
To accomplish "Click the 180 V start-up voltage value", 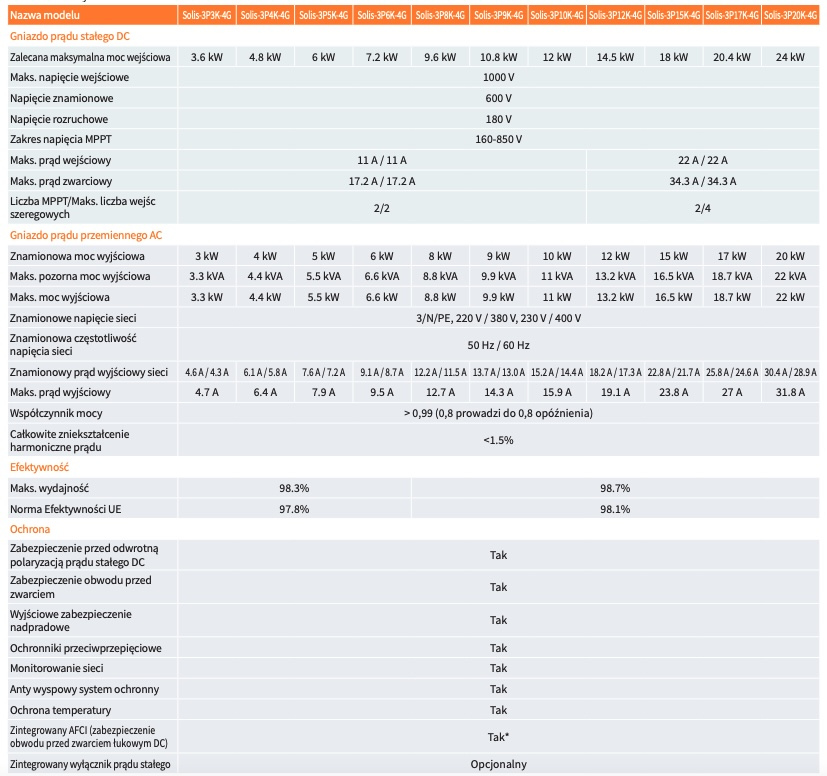I will tap(498, 119).
